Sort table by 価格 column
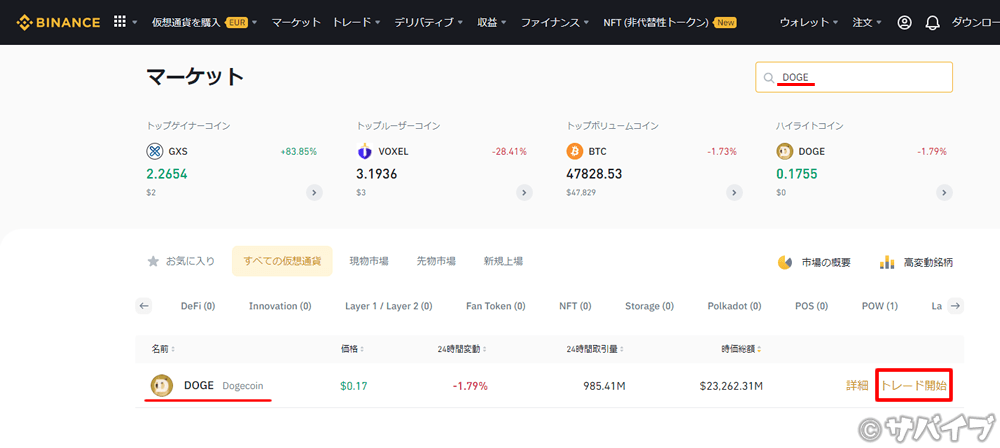The height and width of the screenshot is (448, 1000). (353, 349)
